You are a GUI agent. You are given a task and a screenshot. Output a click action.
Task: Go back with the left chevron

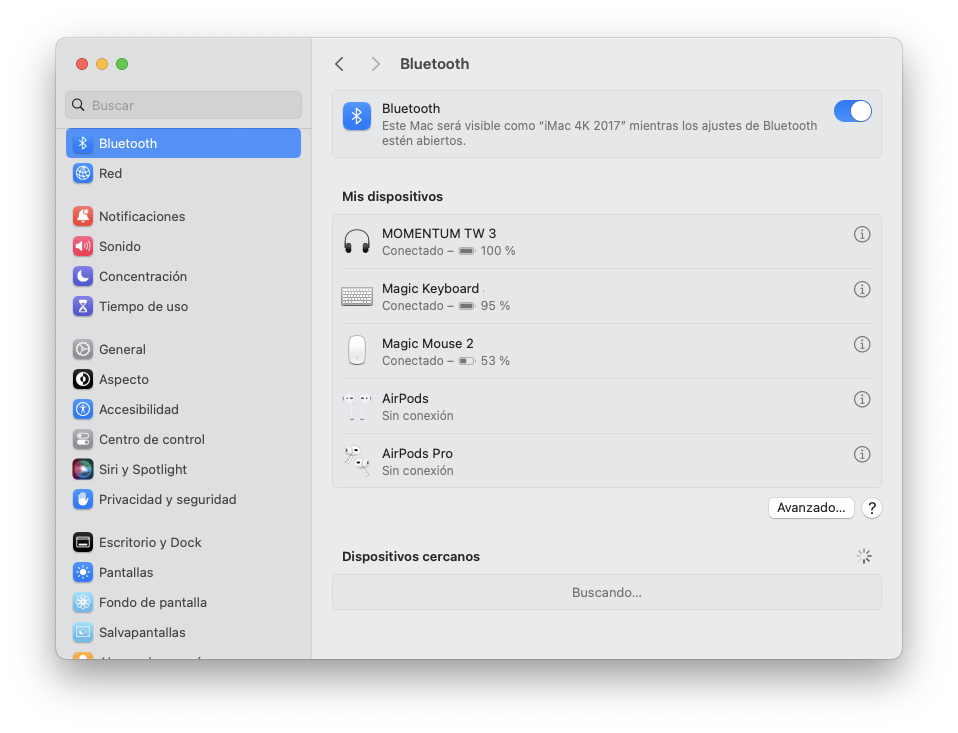pyautogui.click(x=340, y=64)
